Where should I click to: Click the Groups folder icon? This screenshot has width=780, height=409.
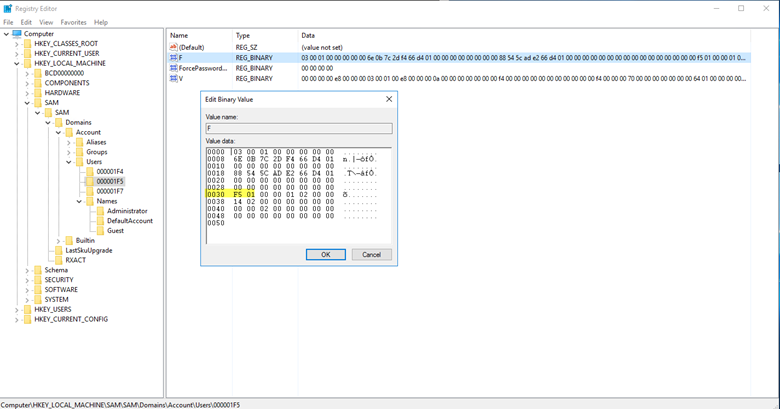pos(79,152)
